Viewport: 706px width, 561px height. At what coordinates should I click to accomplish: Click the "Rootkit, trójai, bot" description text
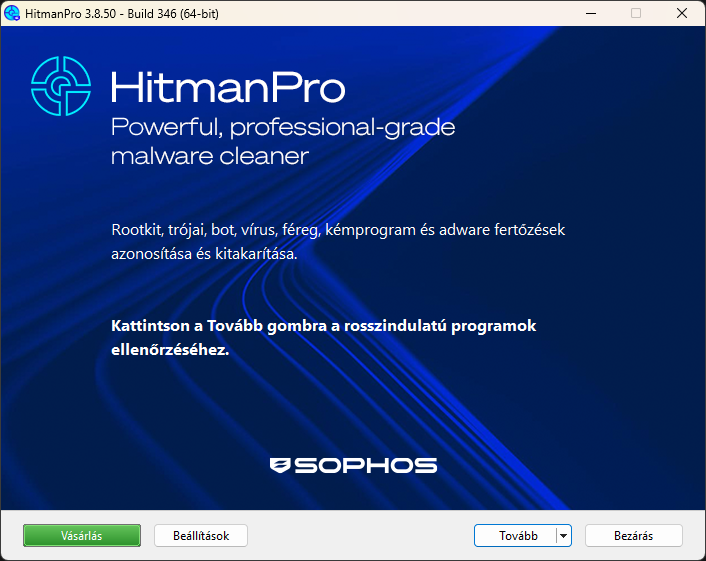338,230
